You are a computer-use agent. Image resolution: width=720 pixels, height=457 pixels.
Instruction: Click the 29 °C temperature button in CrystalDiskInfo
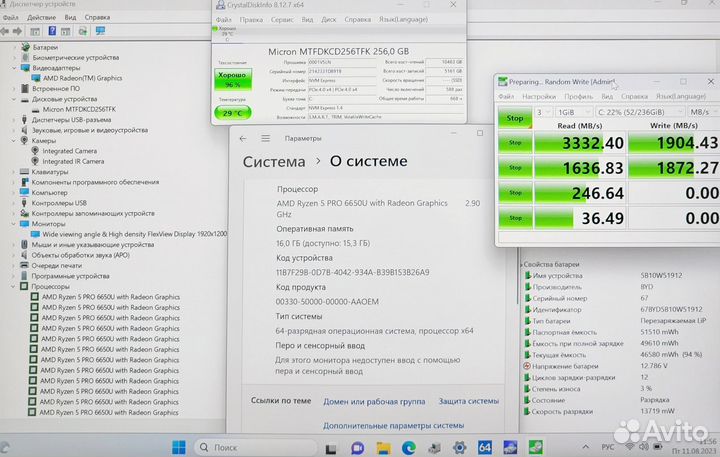click(x=233, y=113)
